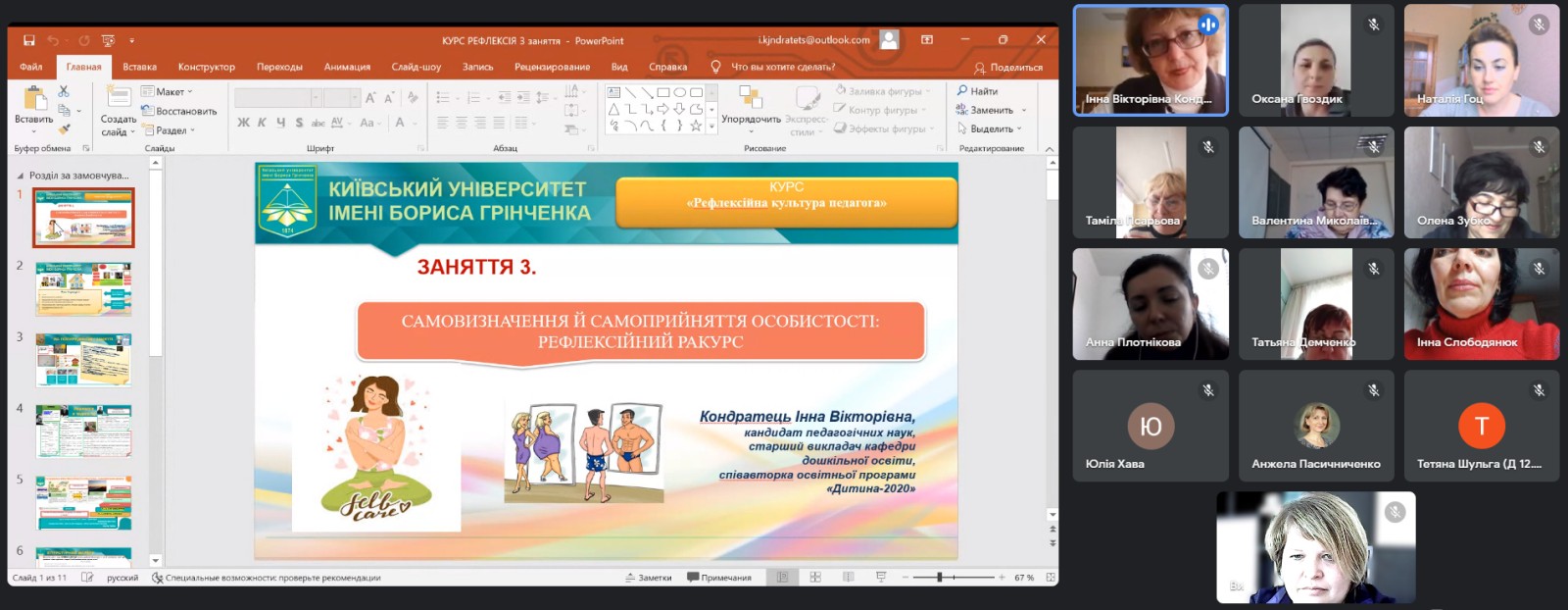Align text left in Абзац group

pos(442,123)
